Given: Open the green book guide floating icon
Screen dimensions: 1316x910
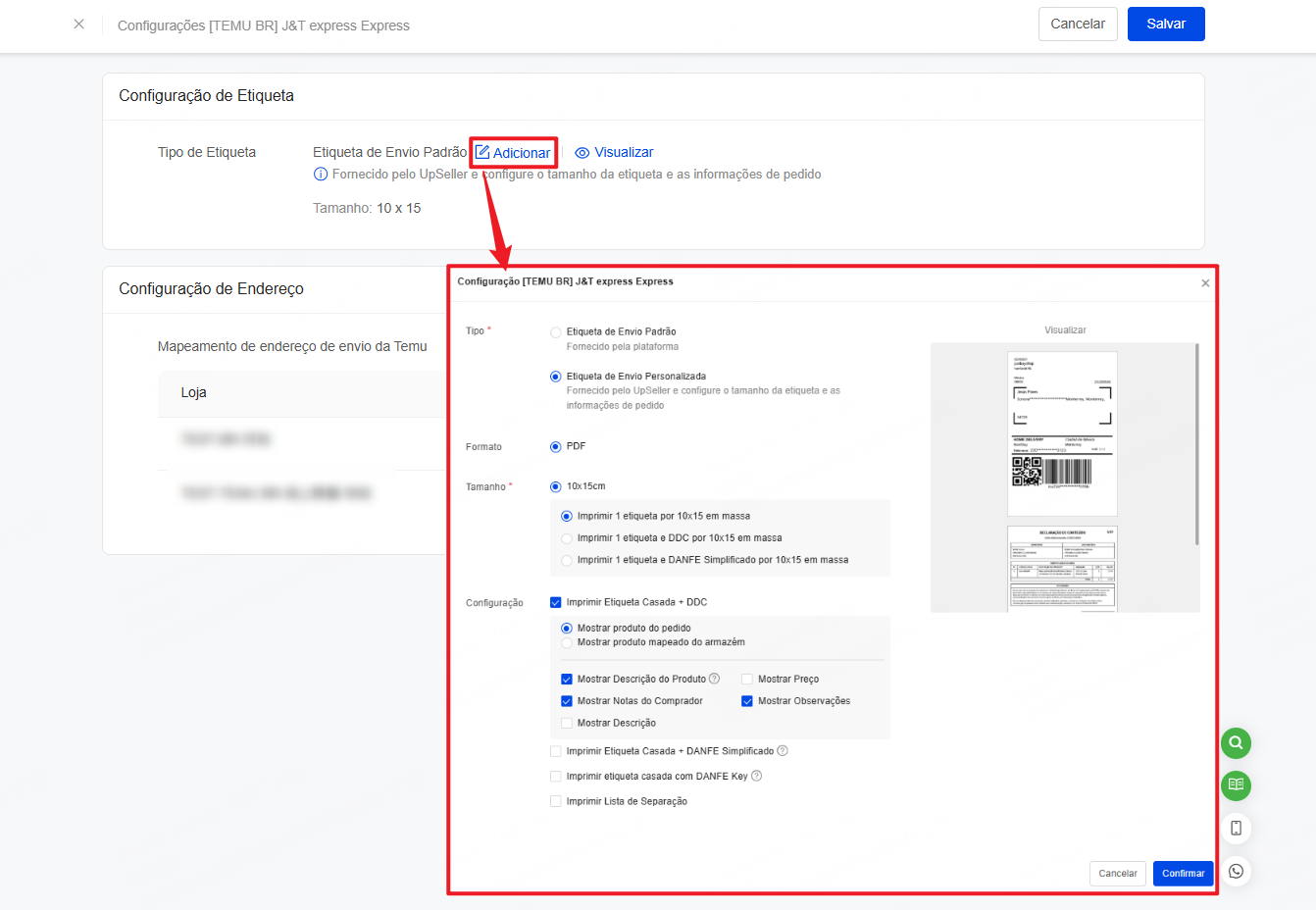Looking at the screenshot, I should tap(1236, 784).
